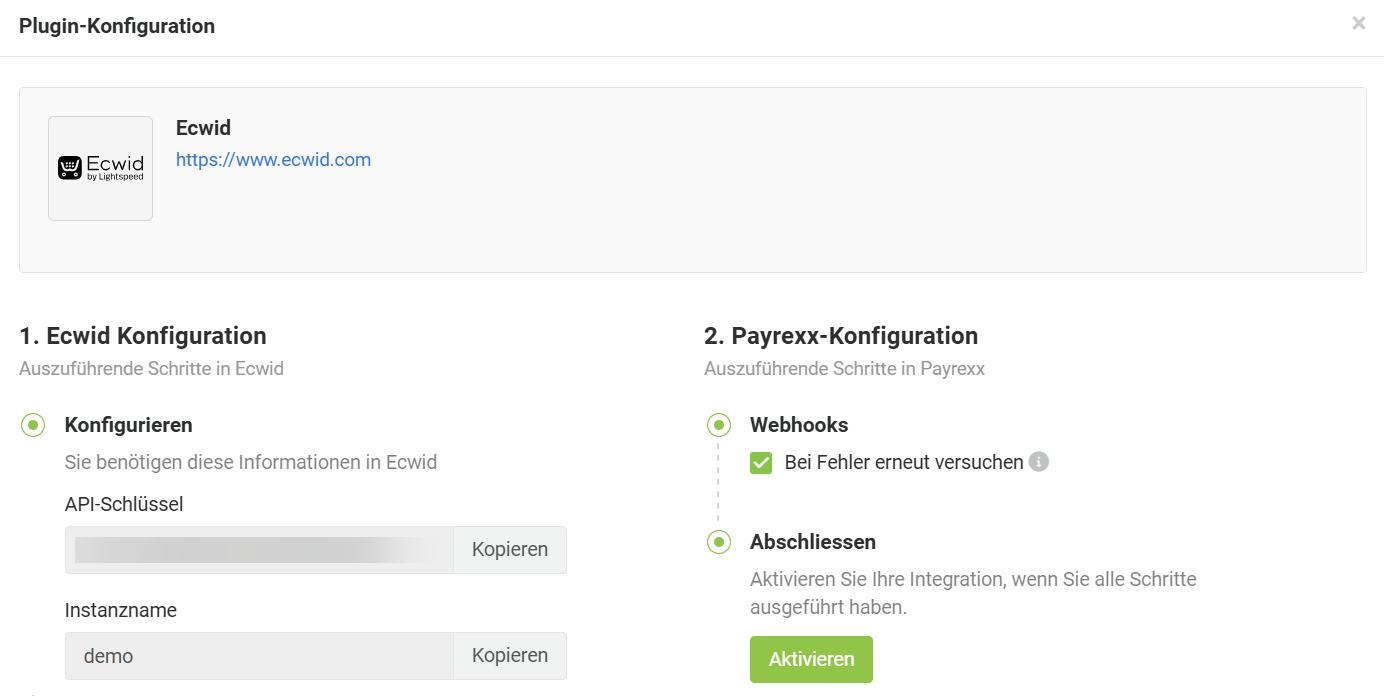Click the Ecwid by Lightspeed logo thumbnail
1384x696 pixels.
click(100, 168)
